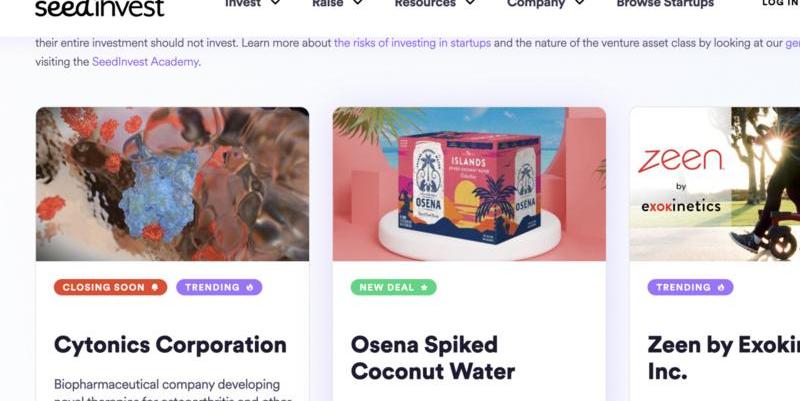The width and height of the screenshot is (800, 401).
Task: Click the Log In nav item
Action: click(x=781, y=3)
